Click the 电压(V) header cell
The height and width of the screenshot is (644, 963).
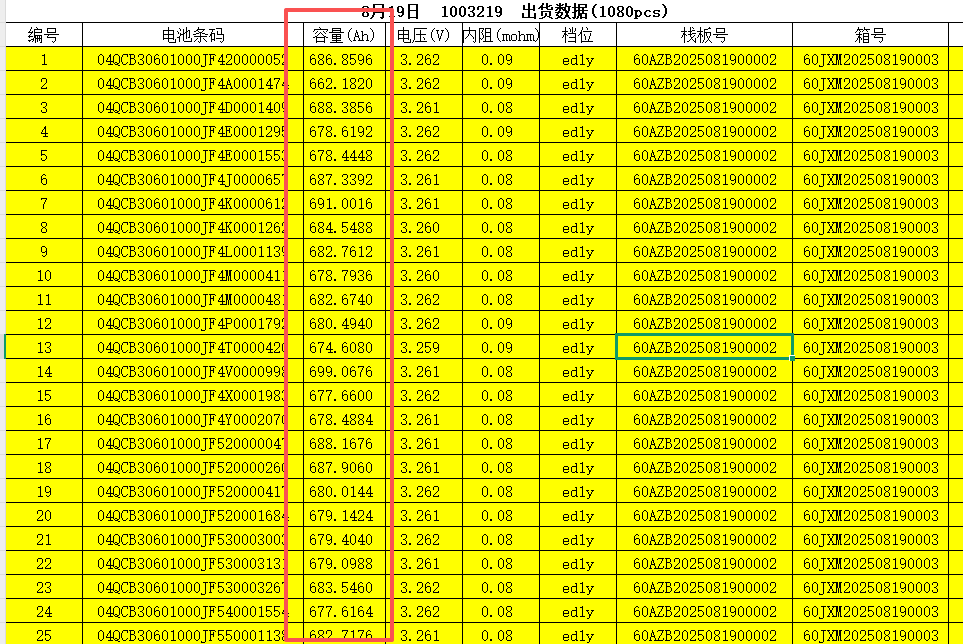coord(424,36)
